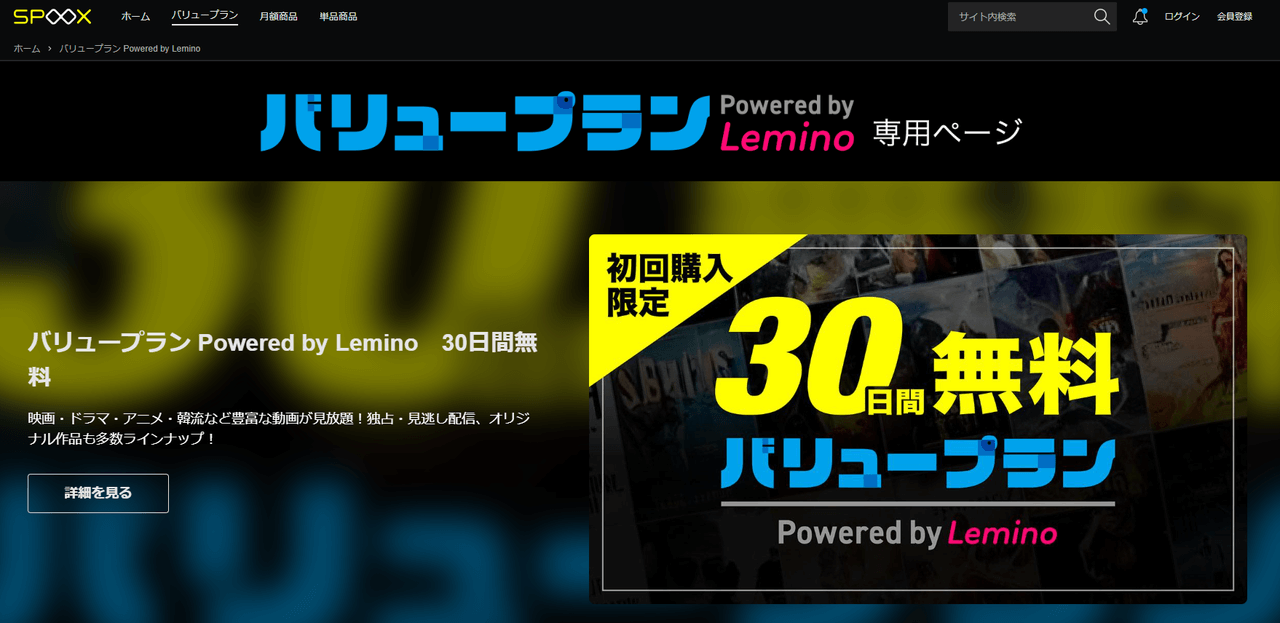Select the バリュープラン tab in top navigation
Image resolution: width=1280 pixels, height=623 pixels.
coord(205,16)
